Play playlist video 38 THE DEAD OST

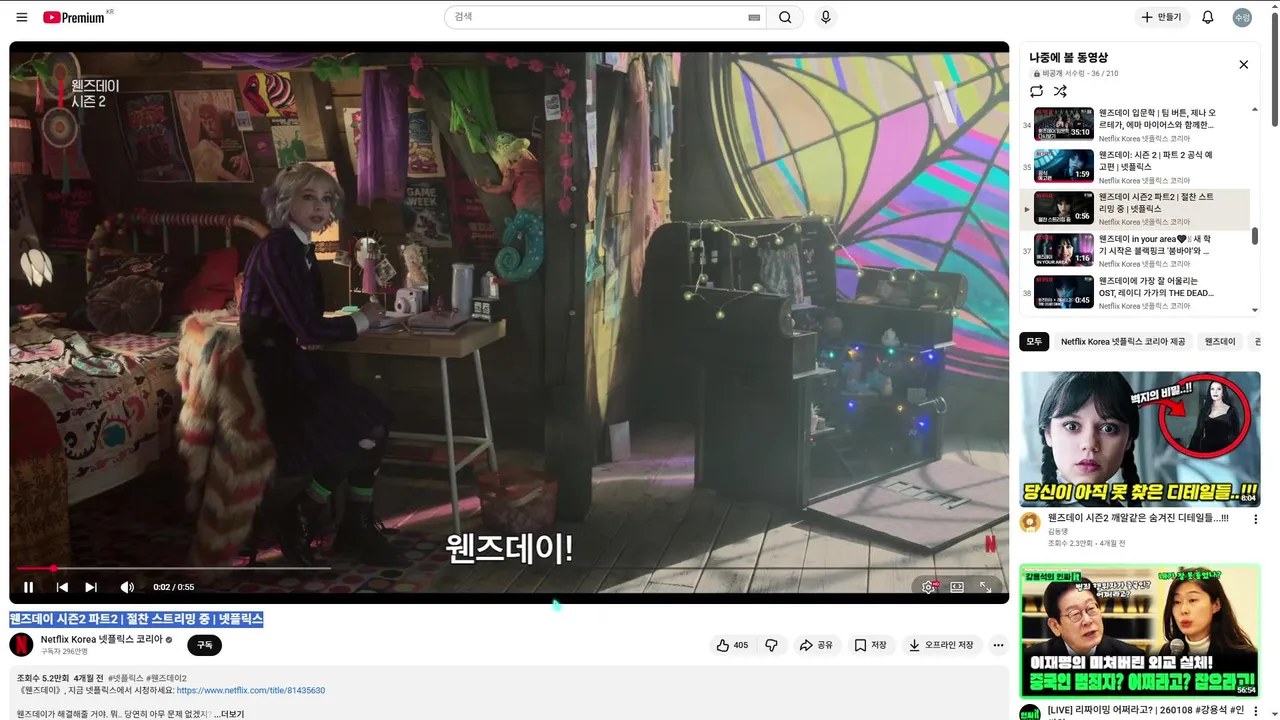pos(1135,292)
